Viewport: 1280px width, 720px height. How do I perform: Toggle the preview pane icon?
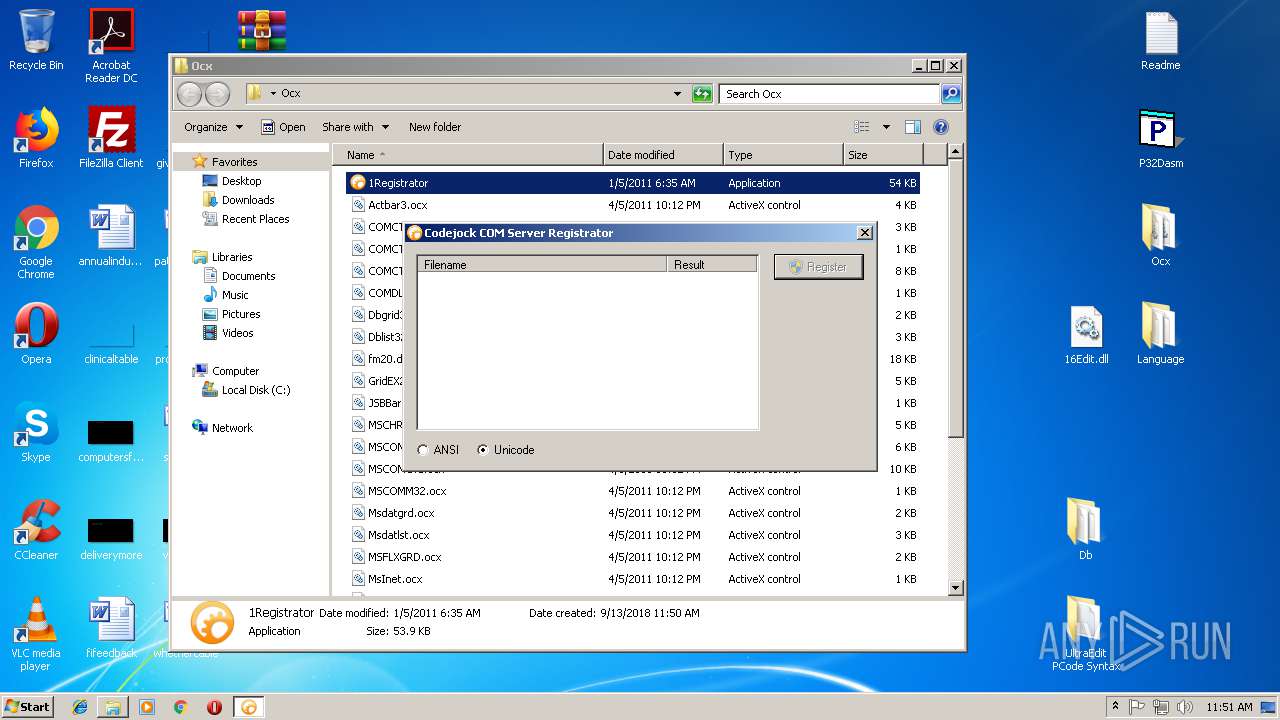pyautogui.click(x=912, y=127)
